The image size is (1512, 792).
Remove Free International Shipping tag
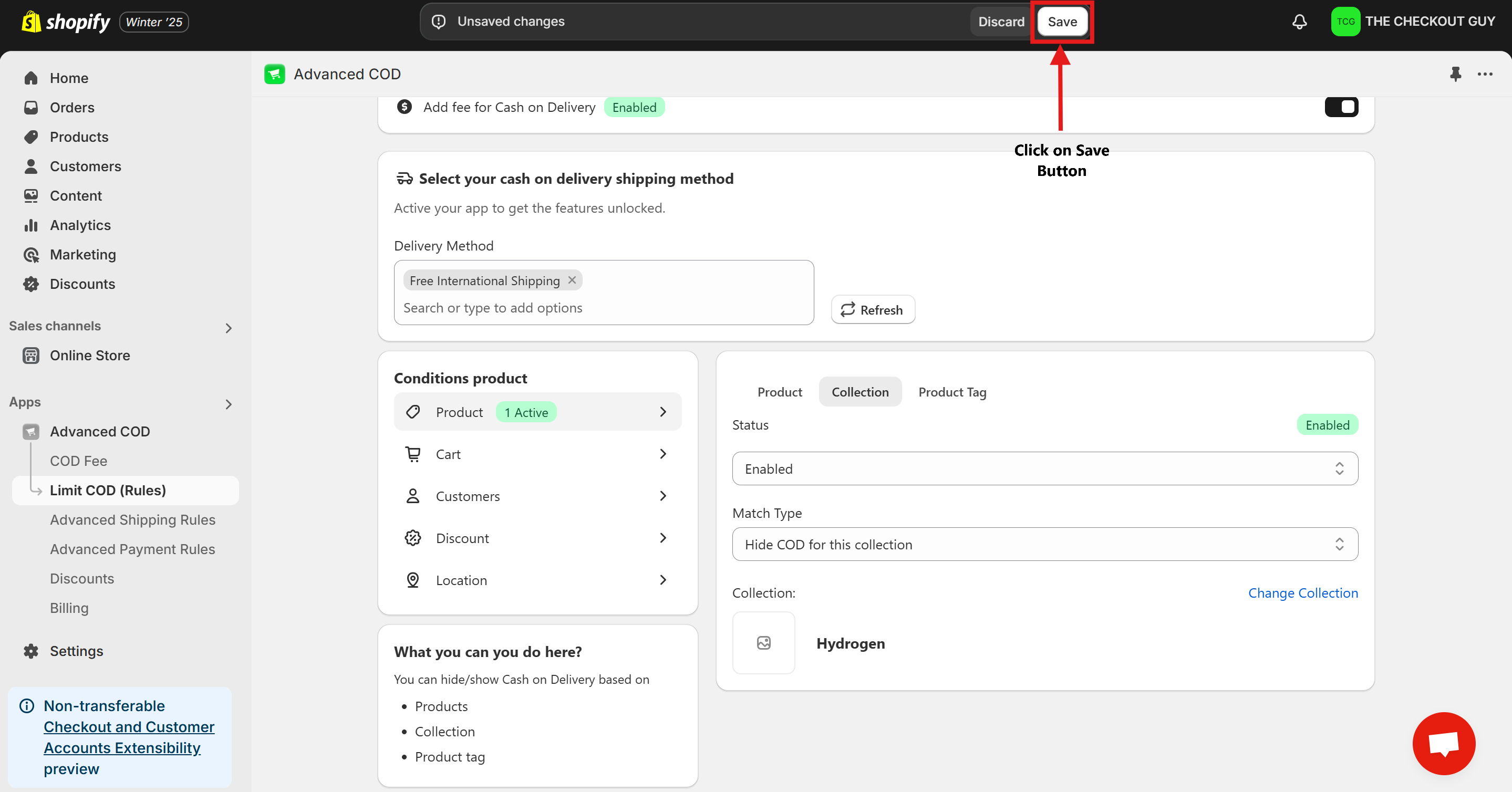pyautogui.click(x=572, y=280)
